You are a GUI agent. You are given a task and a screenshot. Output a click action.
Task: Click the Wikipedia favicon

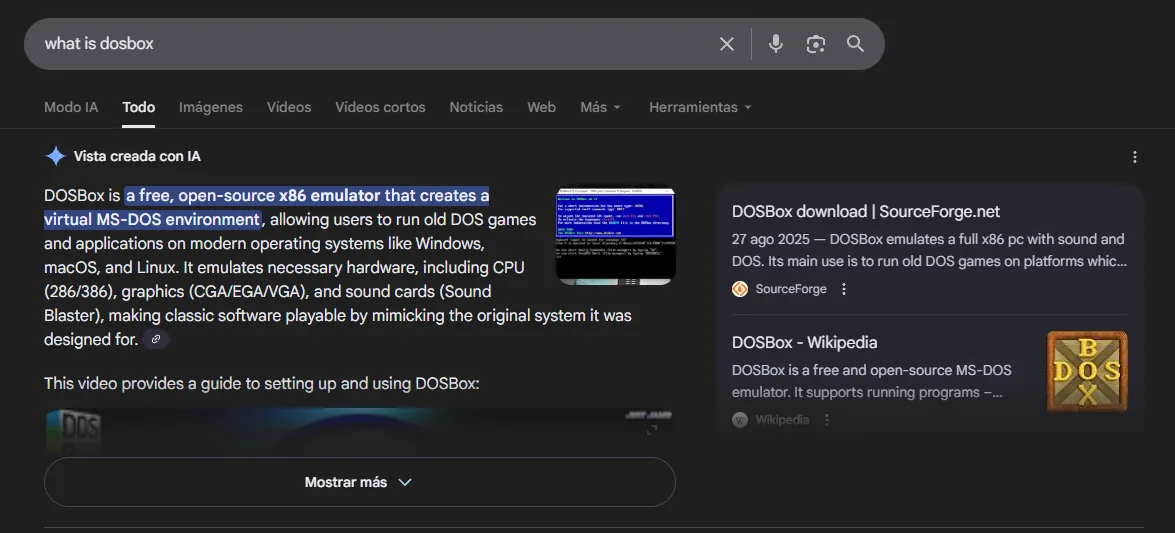pyautogui.click(x=740, y=420)
